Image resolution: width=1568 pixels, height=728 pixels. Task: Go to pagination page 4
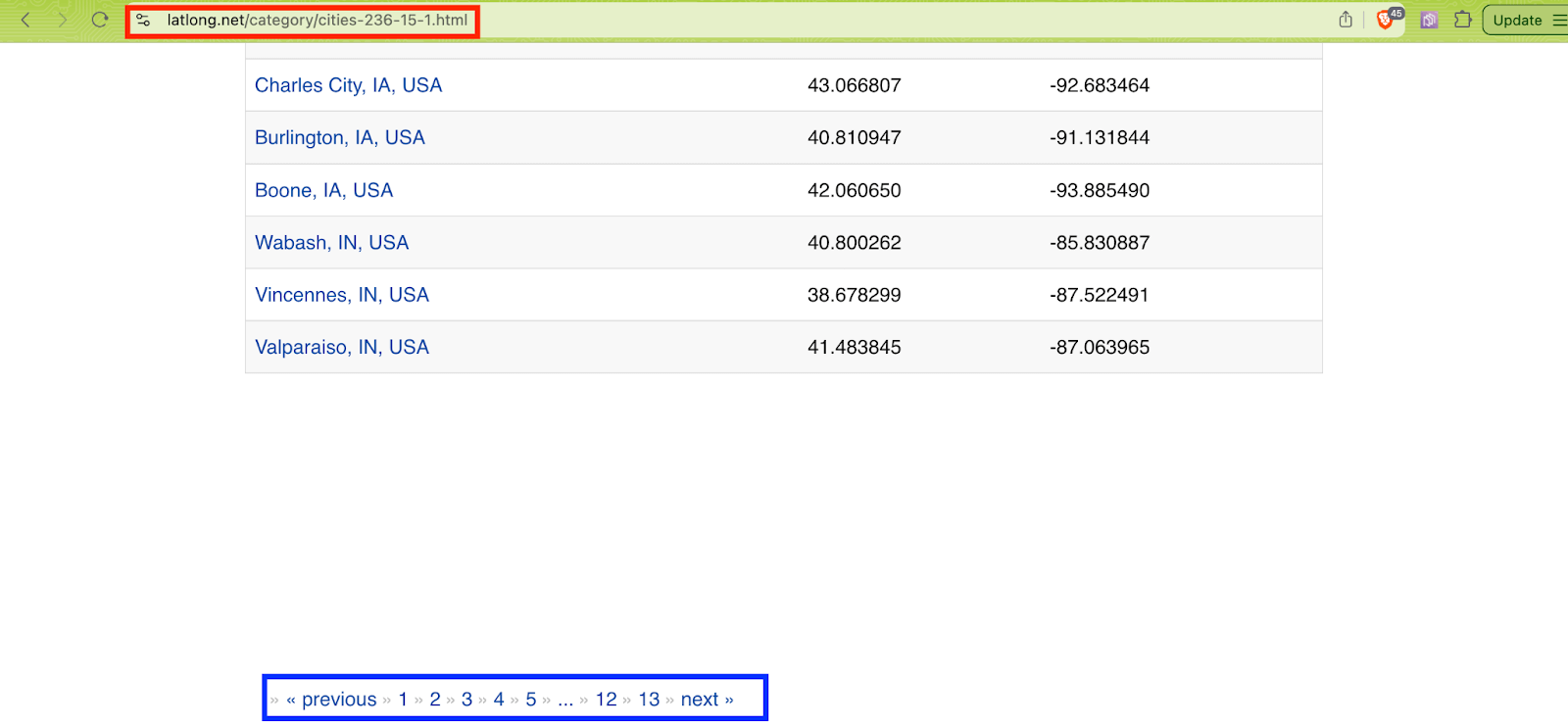pos(499,700)
